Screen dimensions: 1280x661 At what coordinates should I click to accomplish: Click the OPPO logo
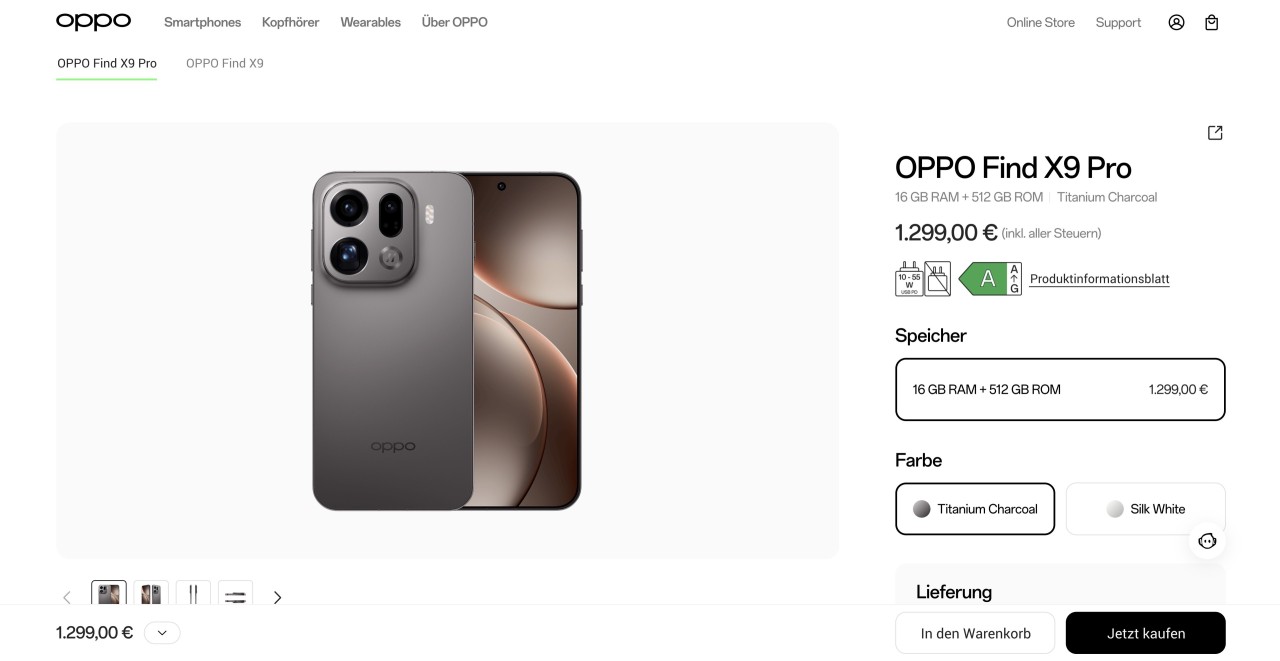(x=93, y=21)
